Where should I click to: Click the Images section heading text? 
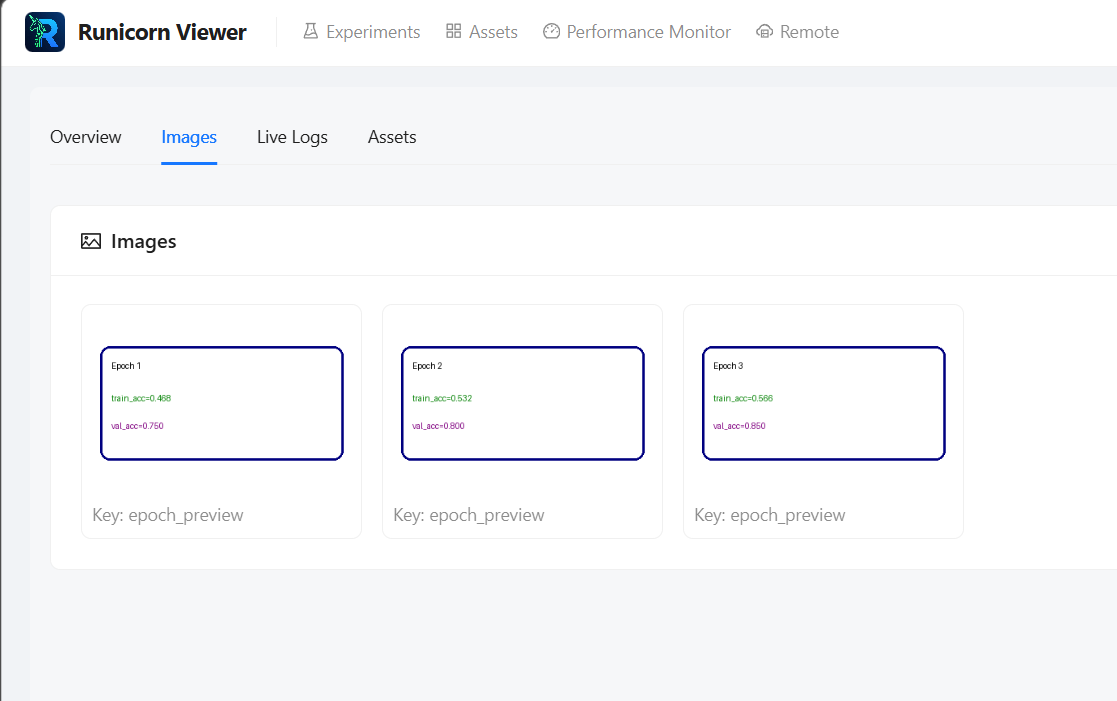144,241
